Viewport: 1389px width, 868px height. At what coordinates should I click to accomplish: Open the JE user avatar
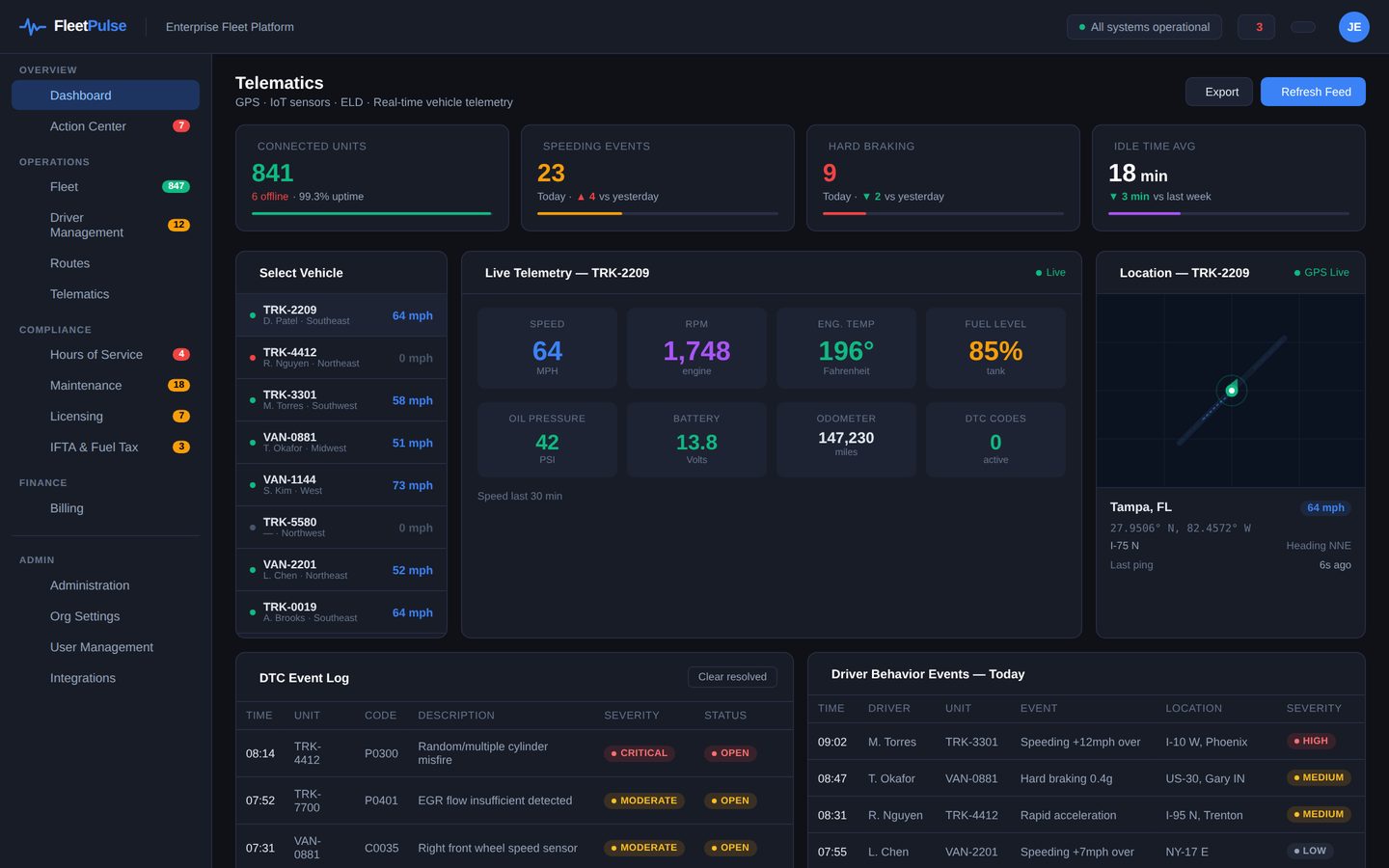click(x=1353, y=27)
